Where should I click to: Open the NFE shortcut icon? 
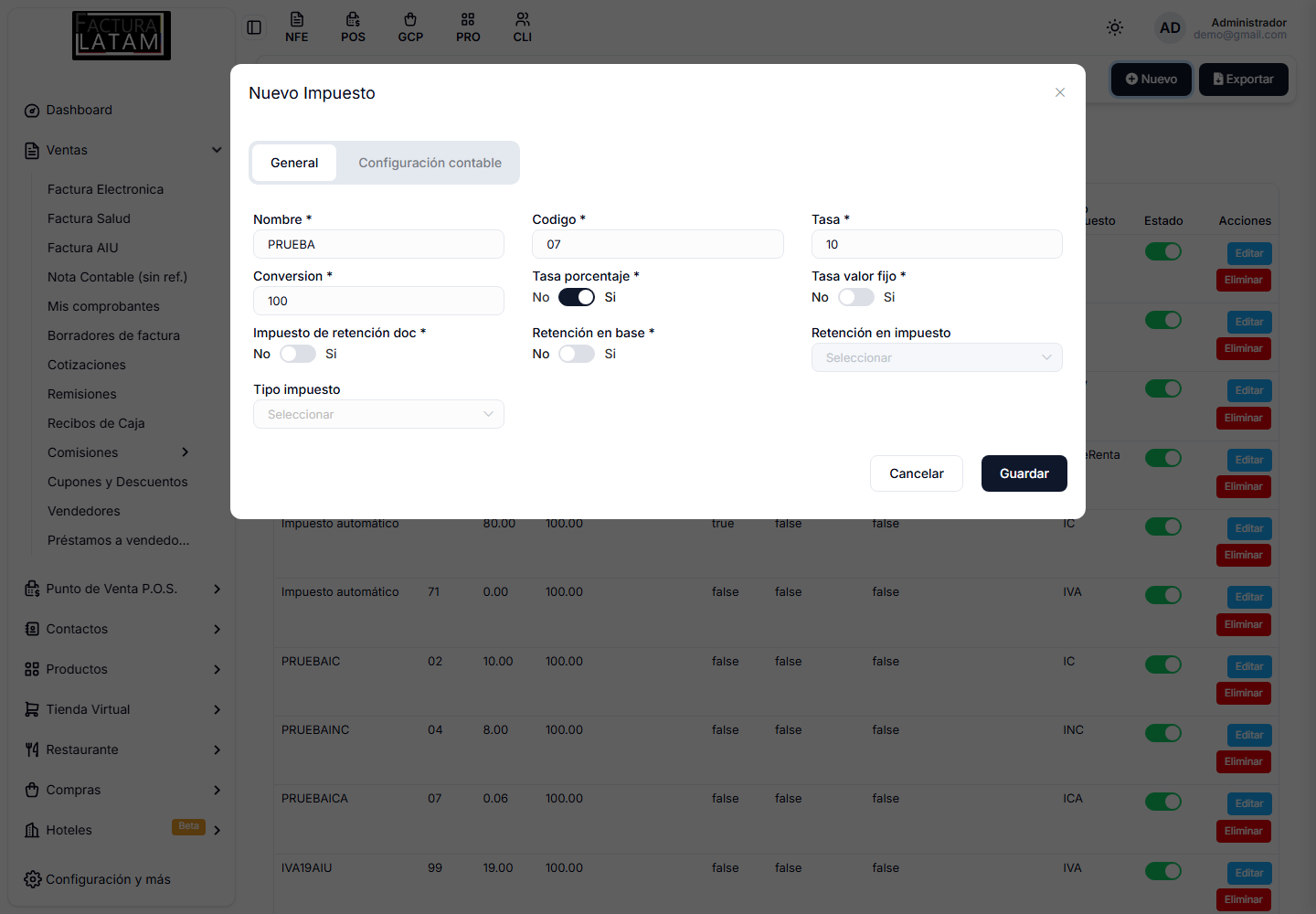pos(297,27)
